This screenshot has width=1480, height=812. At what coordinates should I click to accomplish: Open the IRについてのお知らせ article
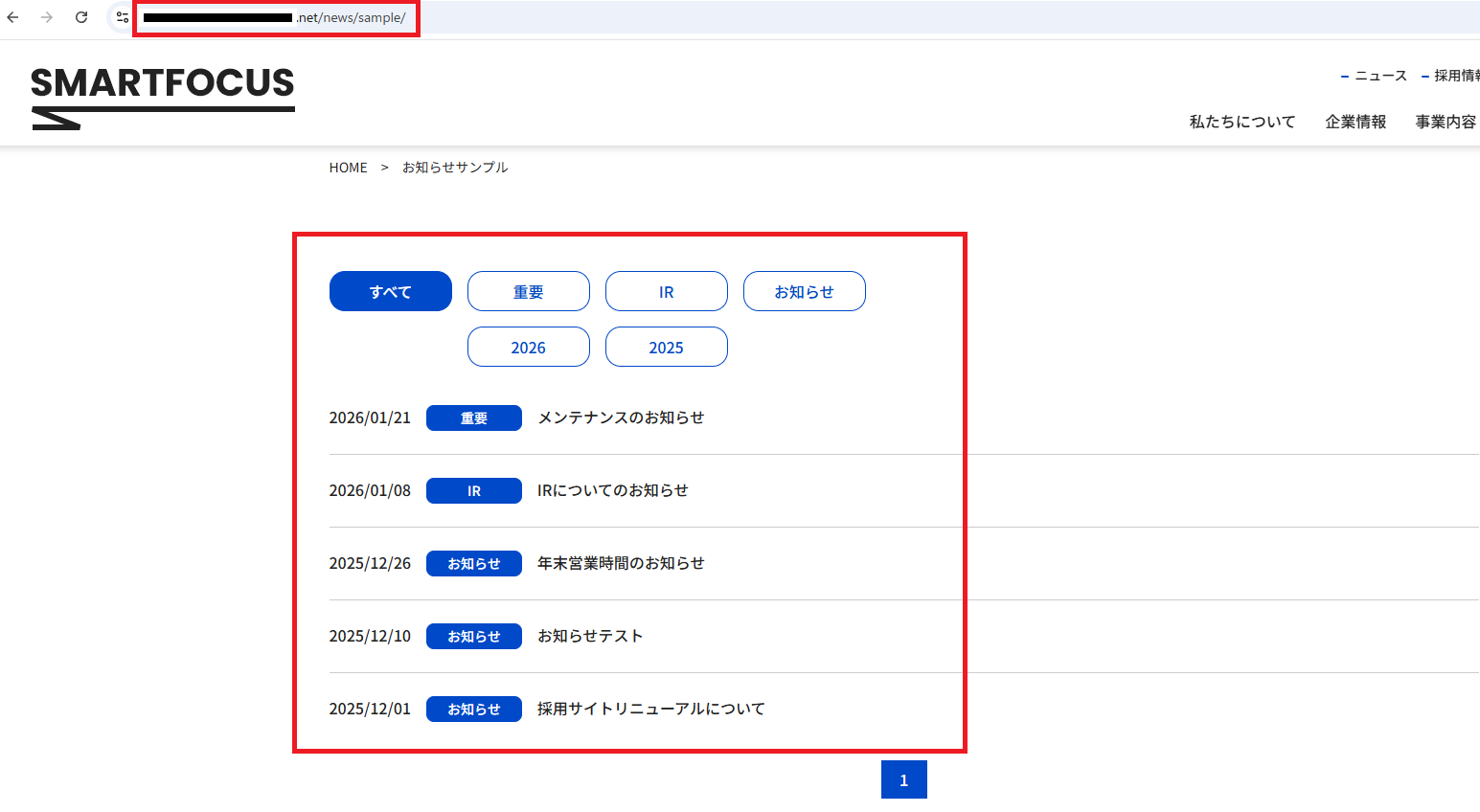612,489
